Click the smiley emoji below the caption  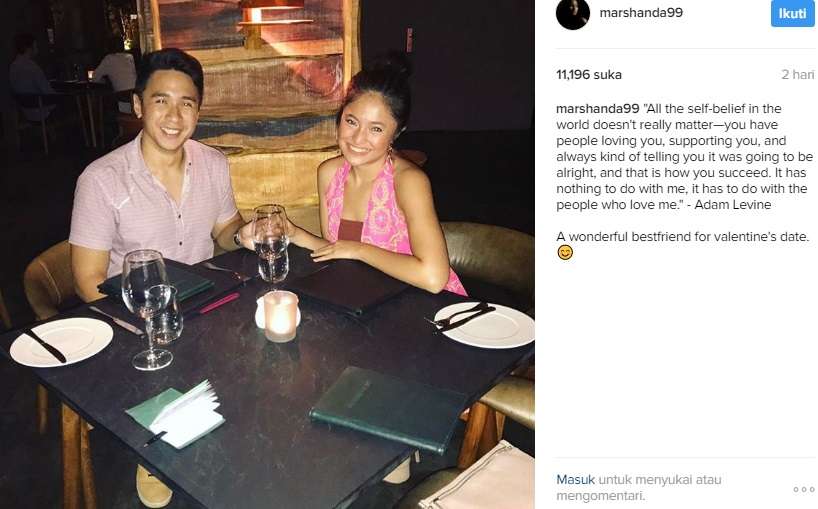(565, 253)
